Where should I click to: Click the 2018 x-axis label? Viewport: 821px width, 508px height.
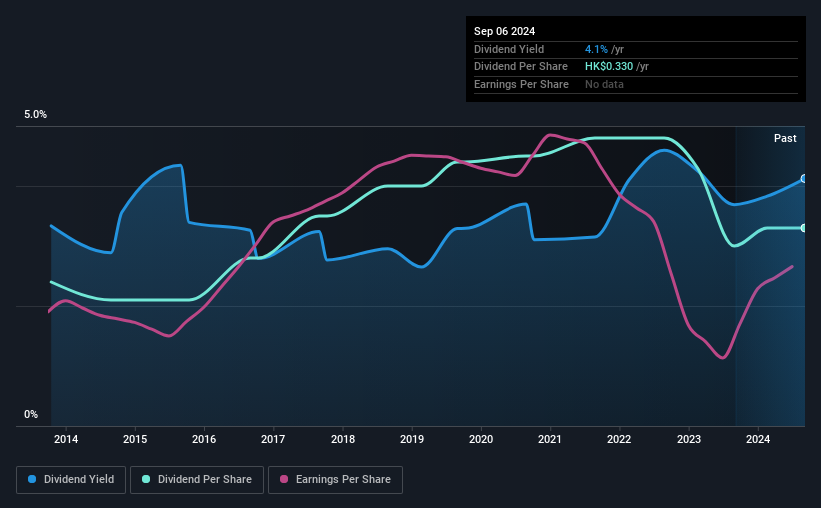pyautogui.click(x=343, y=439)
